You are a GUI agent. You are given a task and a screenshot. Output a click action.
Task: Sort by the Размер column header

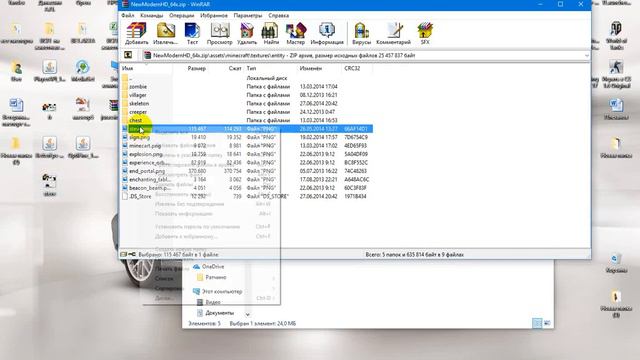[x=196, y=69]
